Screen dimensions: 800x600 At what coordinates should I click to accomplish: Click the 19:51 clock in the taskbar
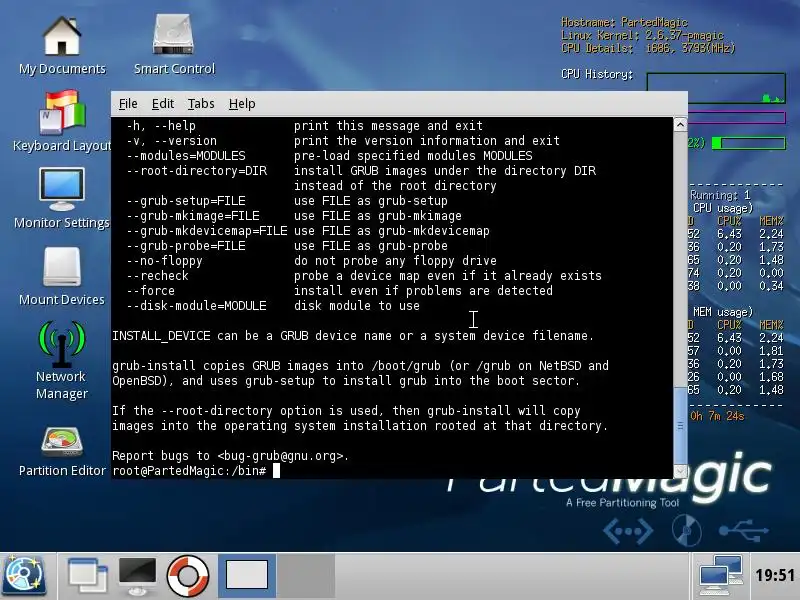coord(775,576)
